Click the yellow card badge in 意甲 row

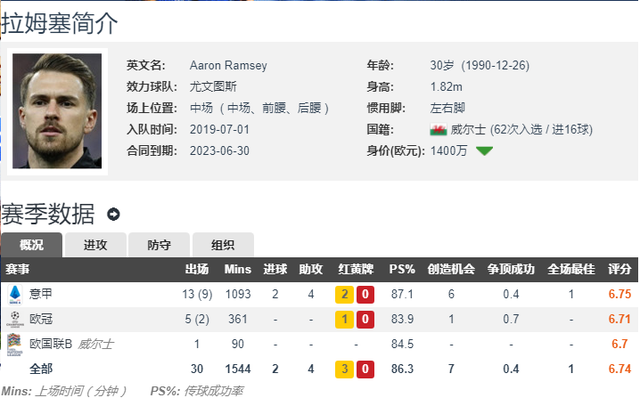344,294
